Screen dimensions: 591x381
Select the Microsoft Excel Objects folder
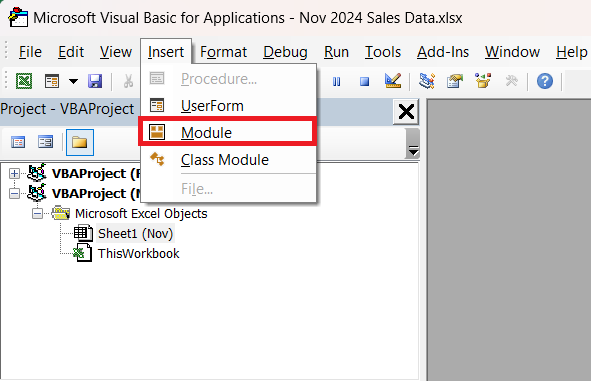pyautogui.click(x=141, y=214)
